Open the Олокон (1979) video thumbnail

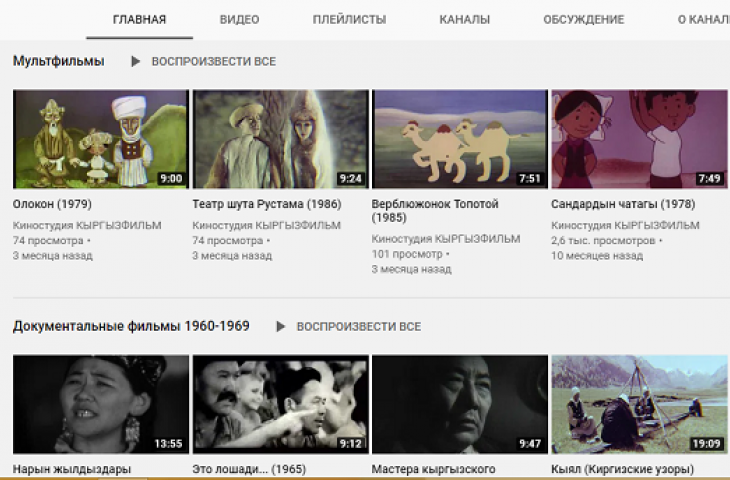click(101, 139)
